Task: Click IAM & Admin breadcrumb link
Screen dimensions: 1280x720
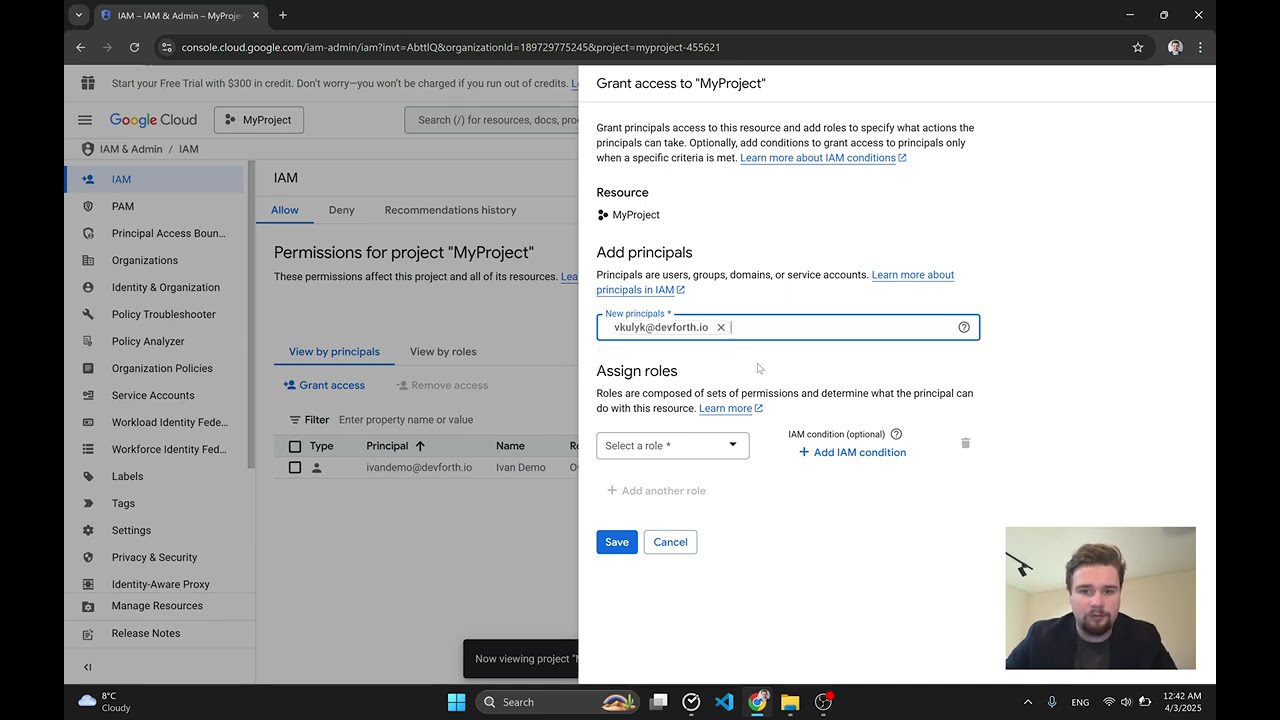Action: point(131,149)
